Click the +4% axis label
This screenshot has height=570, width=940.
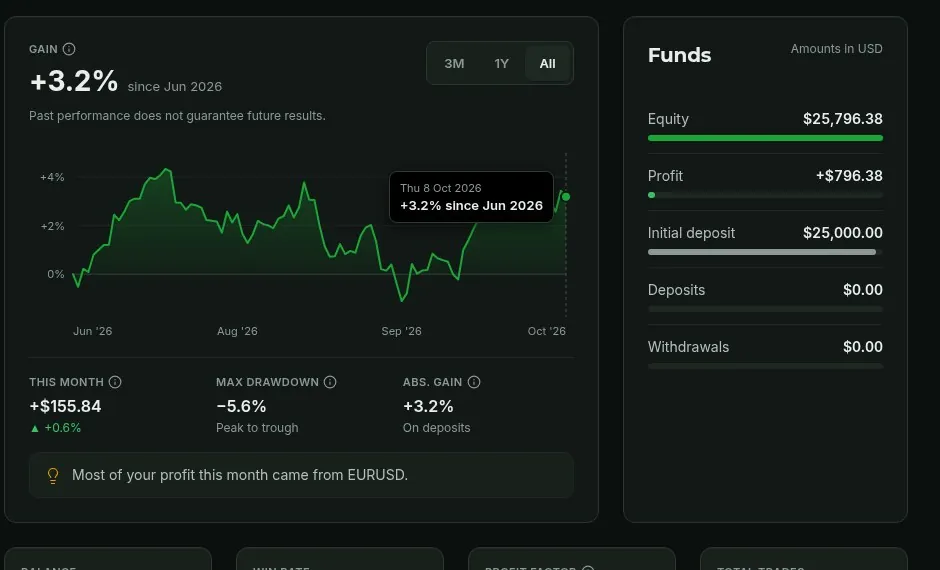point(52,177)
